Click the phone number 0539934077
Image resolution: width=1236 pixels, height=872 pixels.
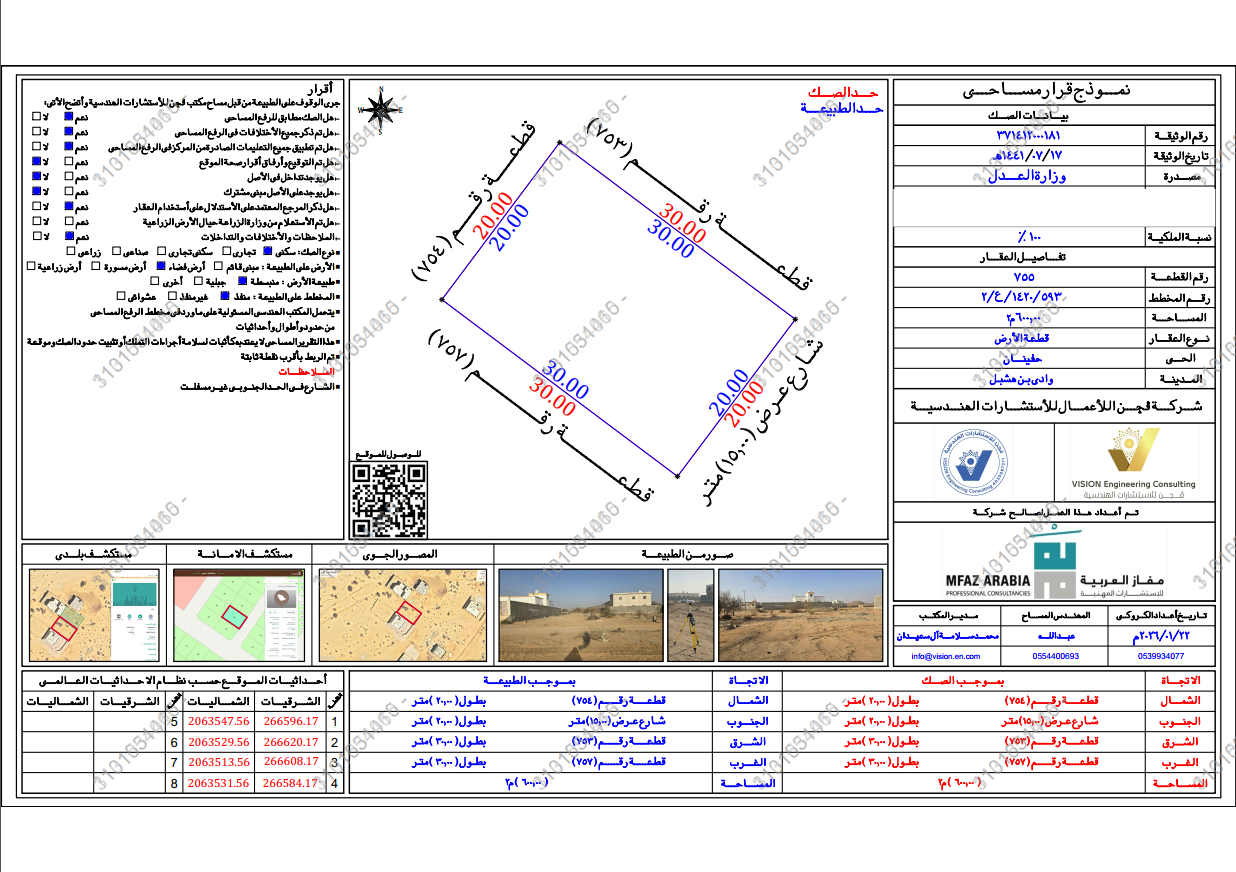tap(1162, 656)
